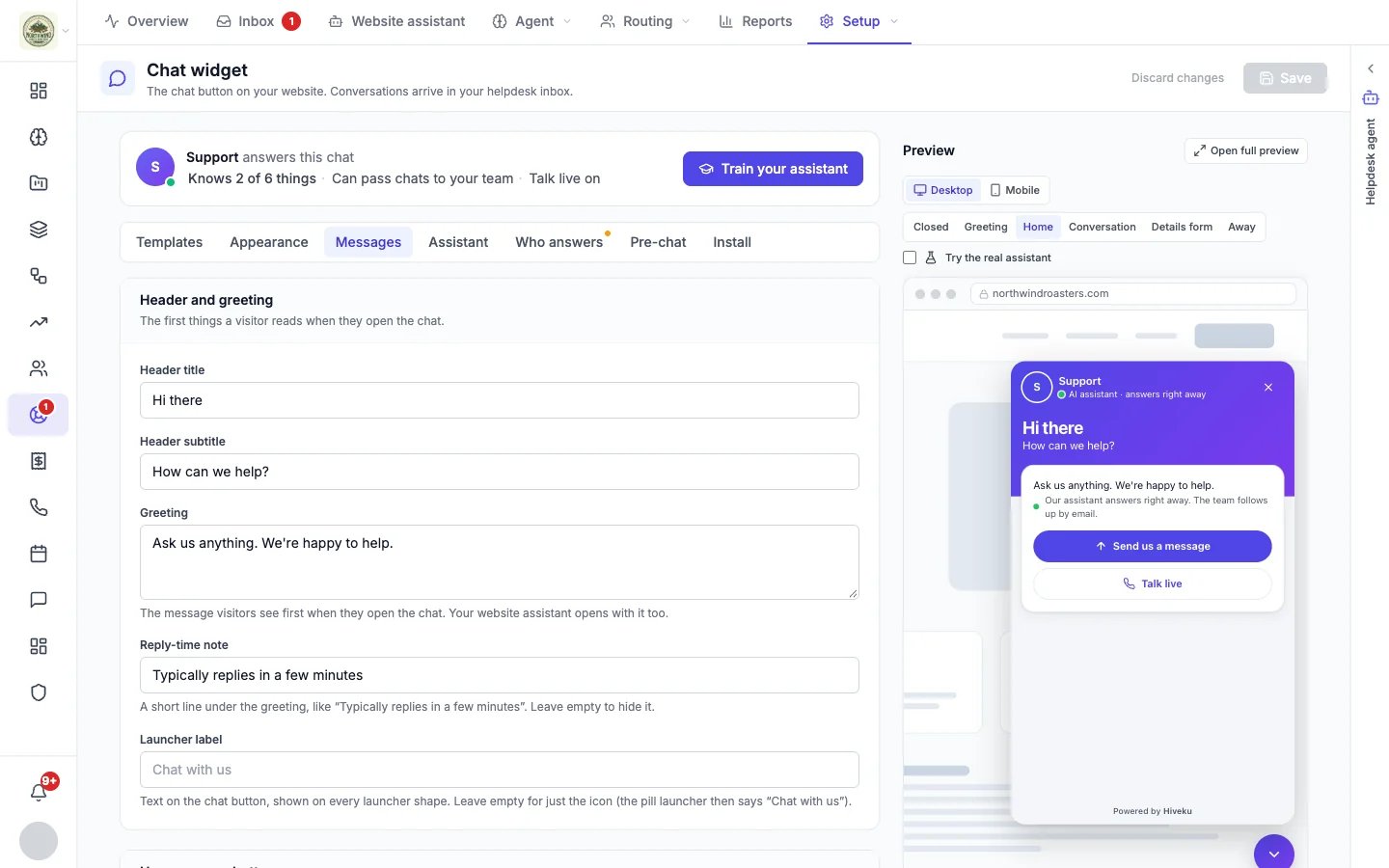
Task: Open the calendar sidebar icon
Action: pyautogui.click(x=39, y=554)
